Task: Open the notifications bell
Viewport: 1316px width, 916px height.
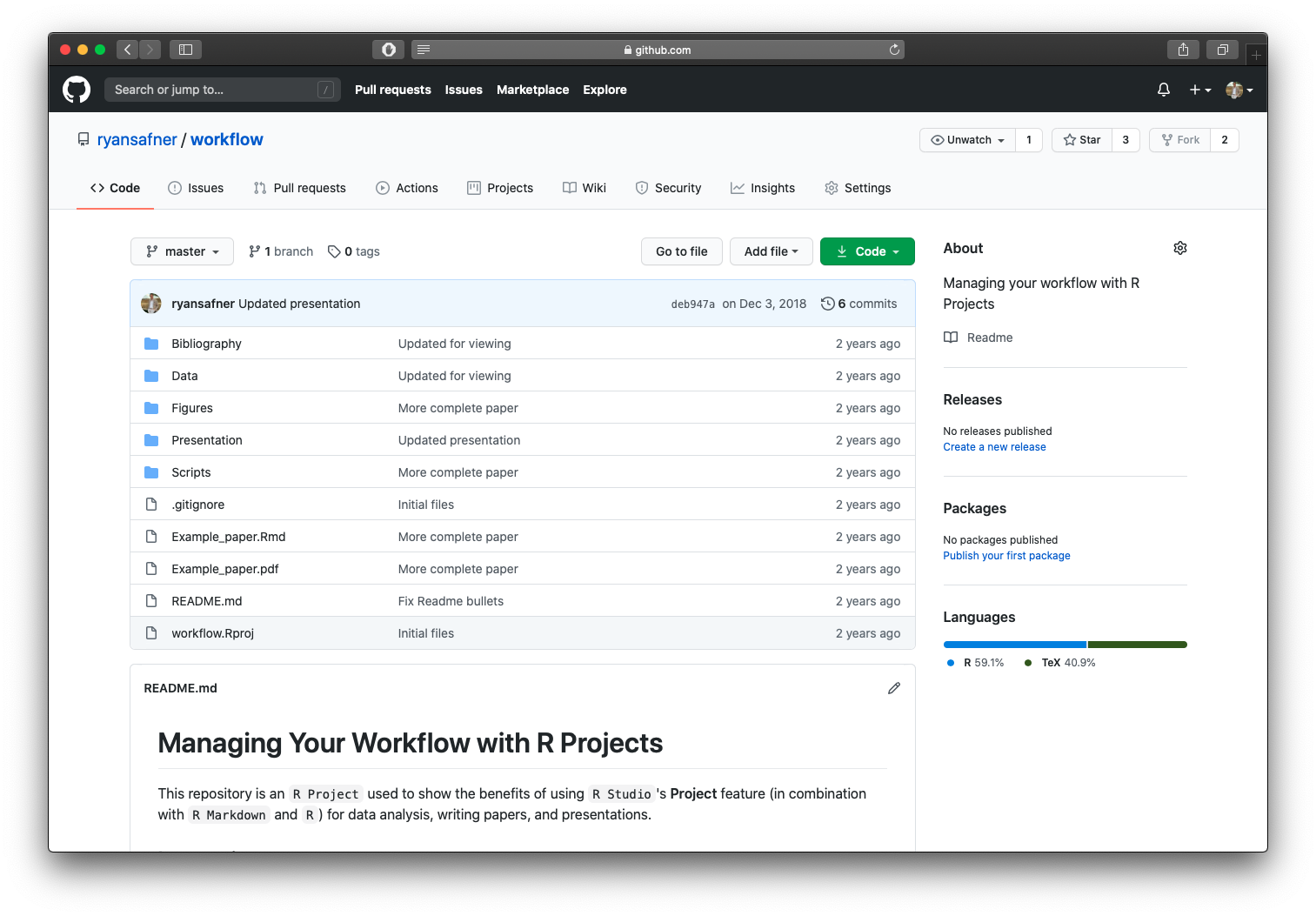Action: [x=1163, y=90]
